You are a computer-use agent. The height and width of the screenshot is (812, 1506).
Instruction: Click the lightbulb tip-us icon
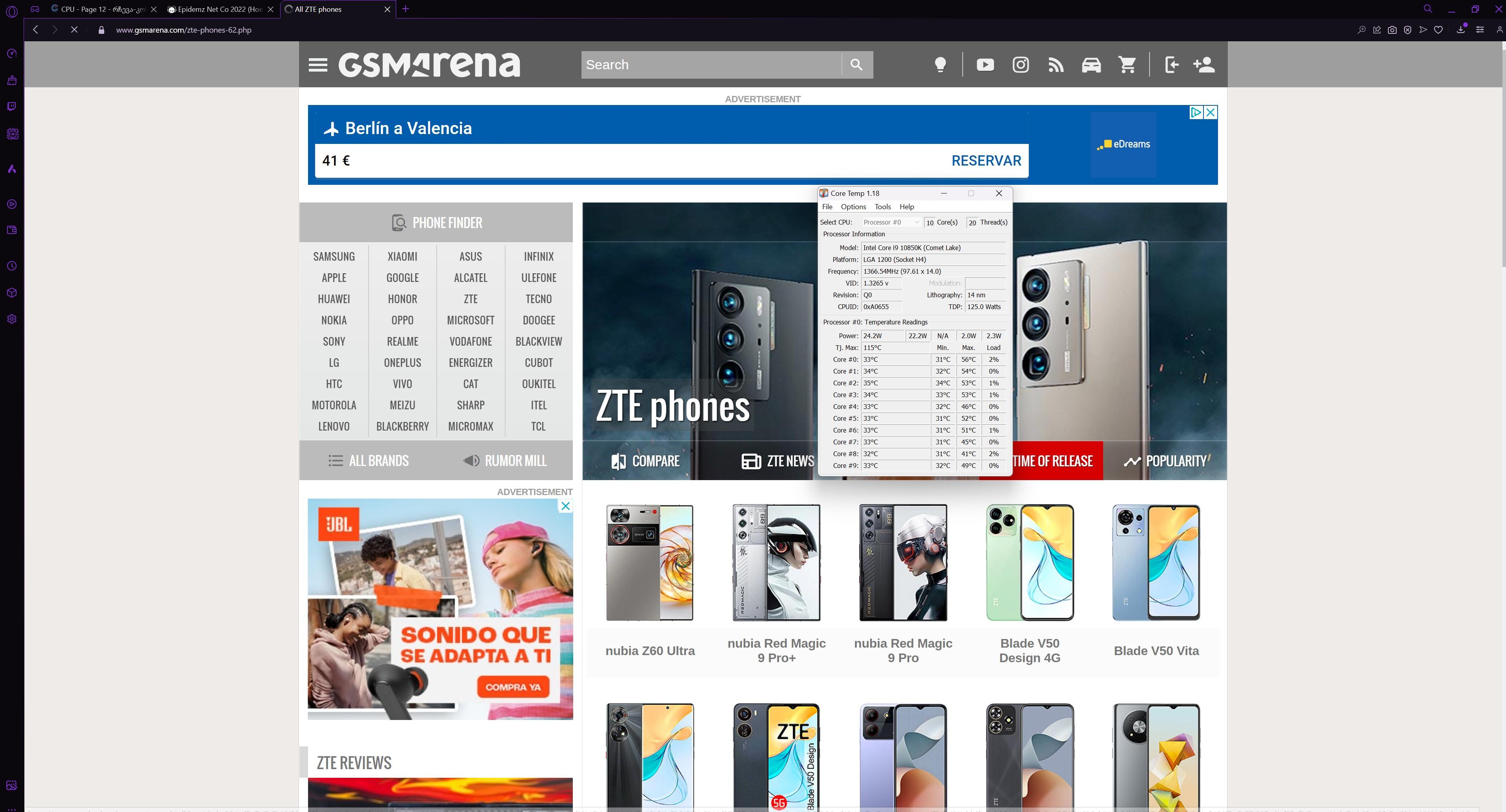click(940, 65)
